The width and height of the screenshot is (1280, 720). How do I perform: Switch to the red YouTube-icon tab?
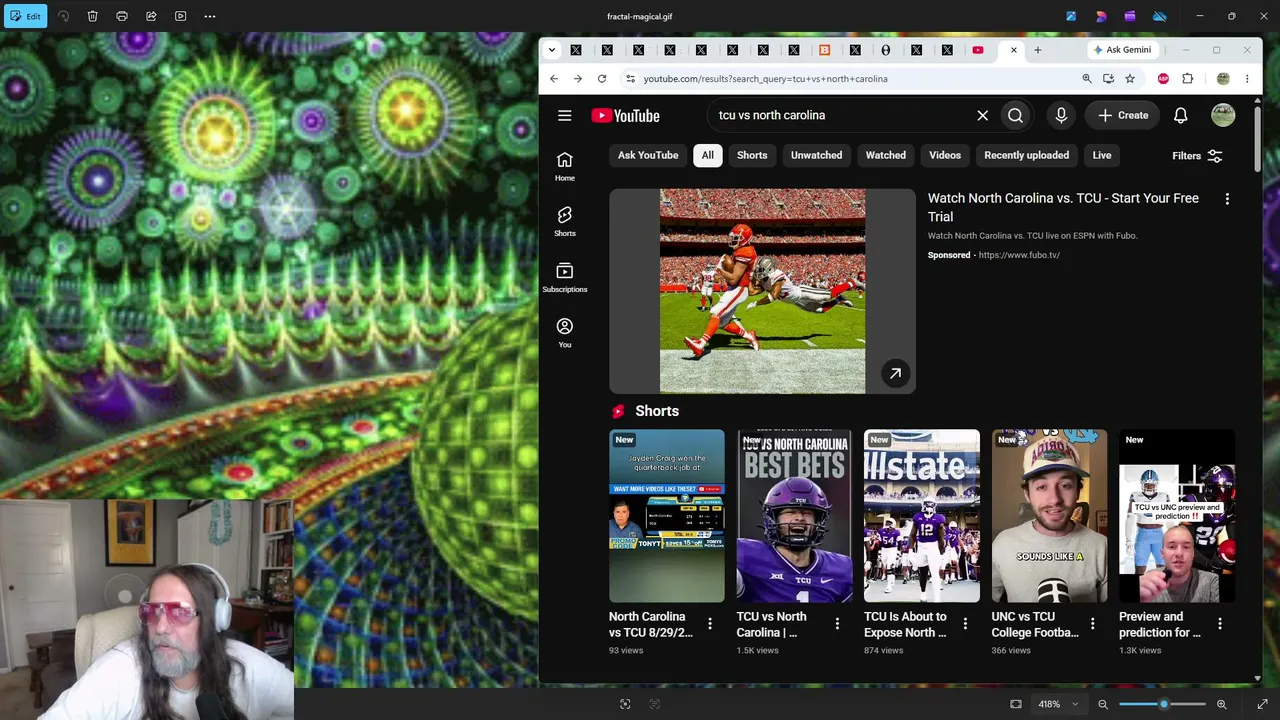click(x=978, y=50)
